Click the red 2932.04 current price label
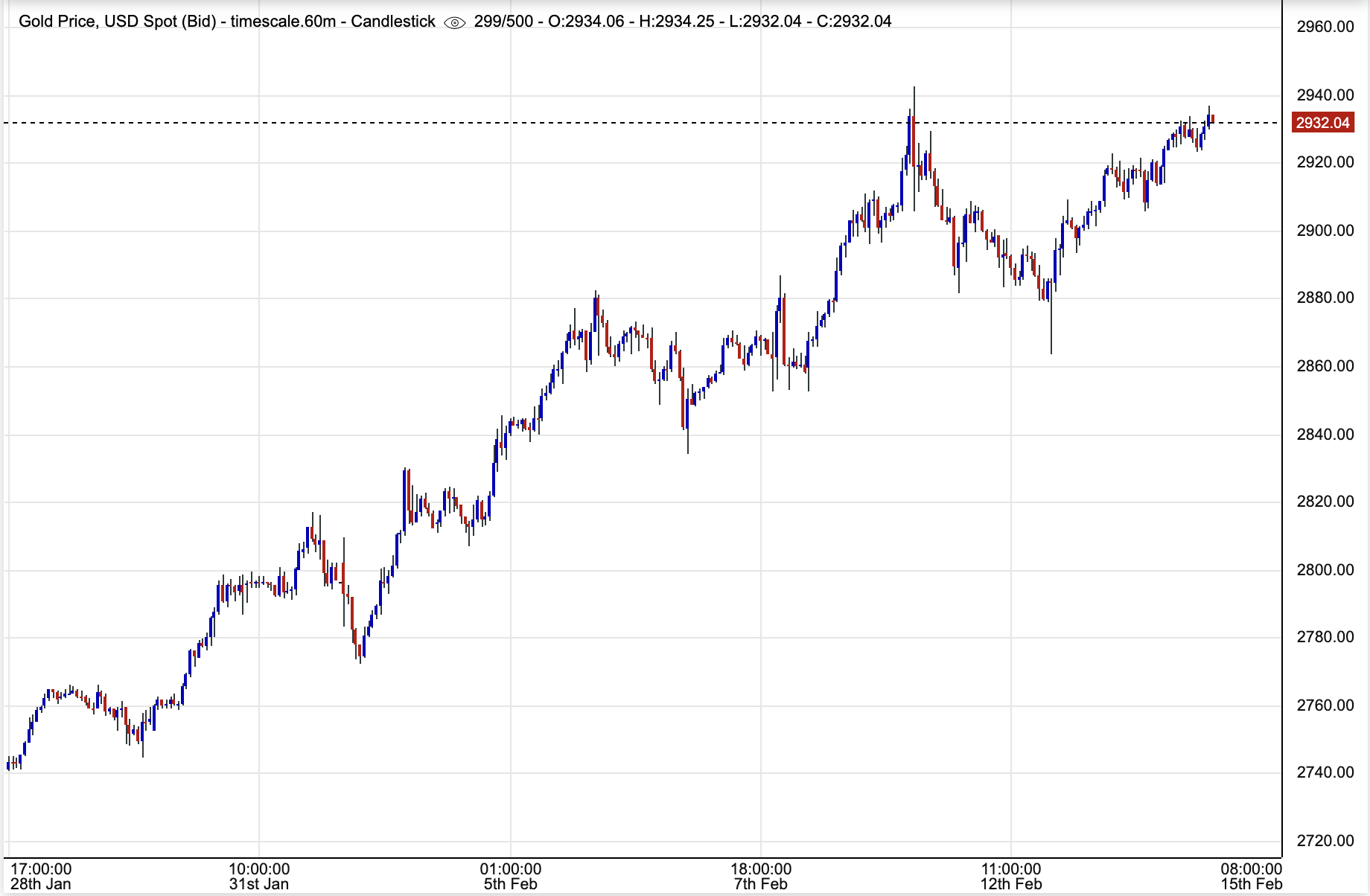 point(1322,123)
